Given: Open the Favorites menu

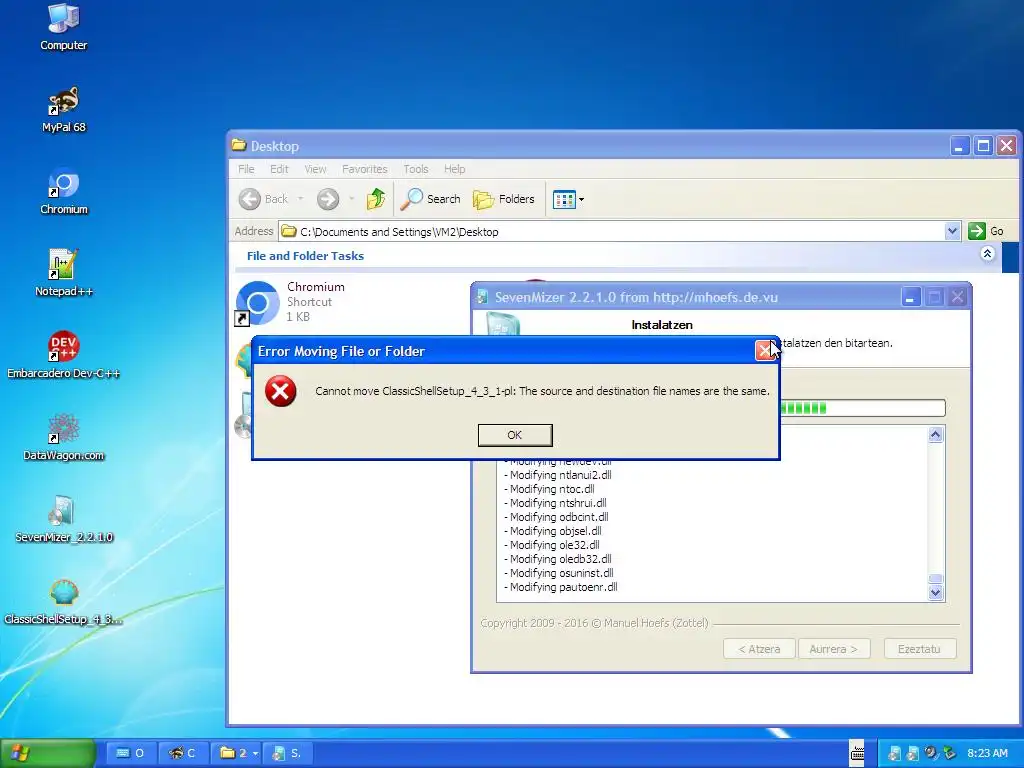Looking at the screenshot, I should pos(364,169).
